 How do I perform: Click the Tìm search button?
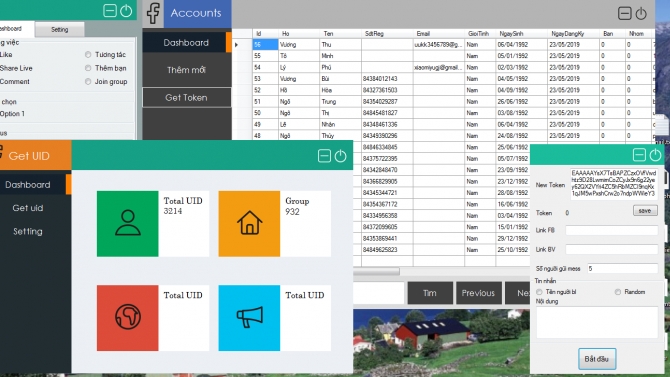[430, 293]
